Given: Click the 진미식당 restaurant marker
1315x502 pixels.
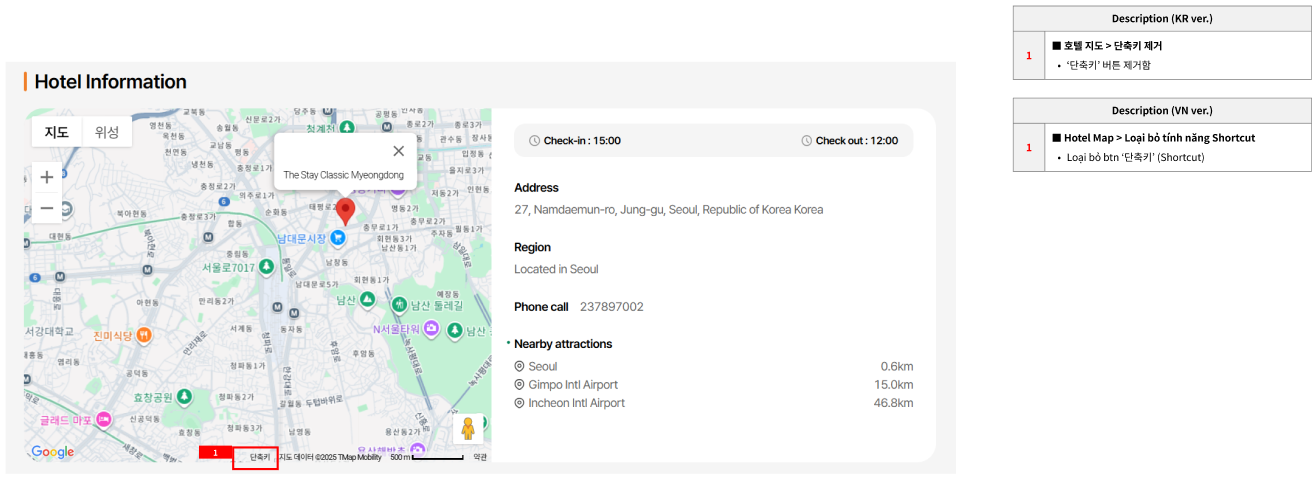Looking at the screenshot, I should point(145,335).
